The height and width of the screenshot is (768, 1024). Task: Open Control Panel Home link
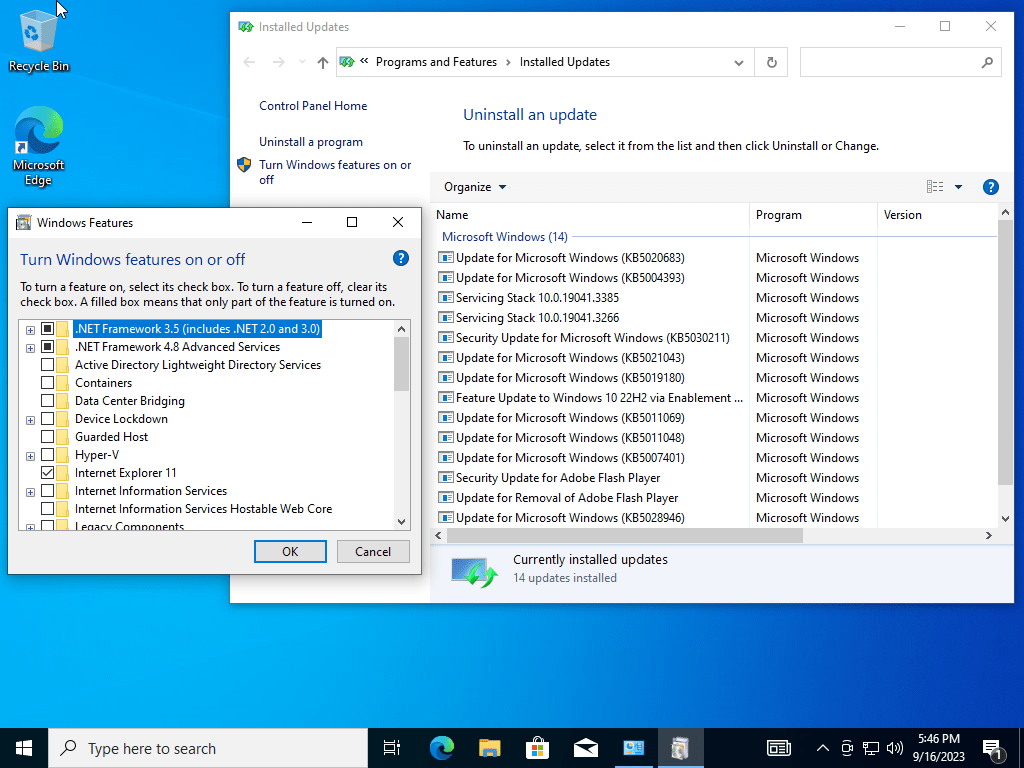point(313,106)
